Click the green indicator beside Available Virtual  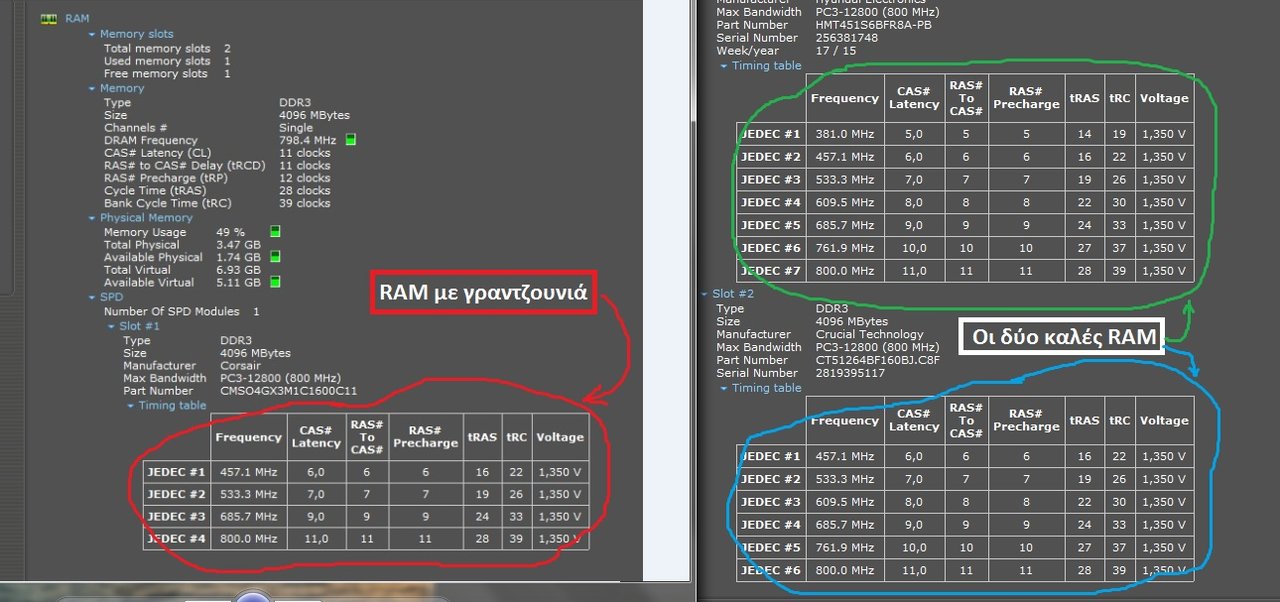point(275,282)
